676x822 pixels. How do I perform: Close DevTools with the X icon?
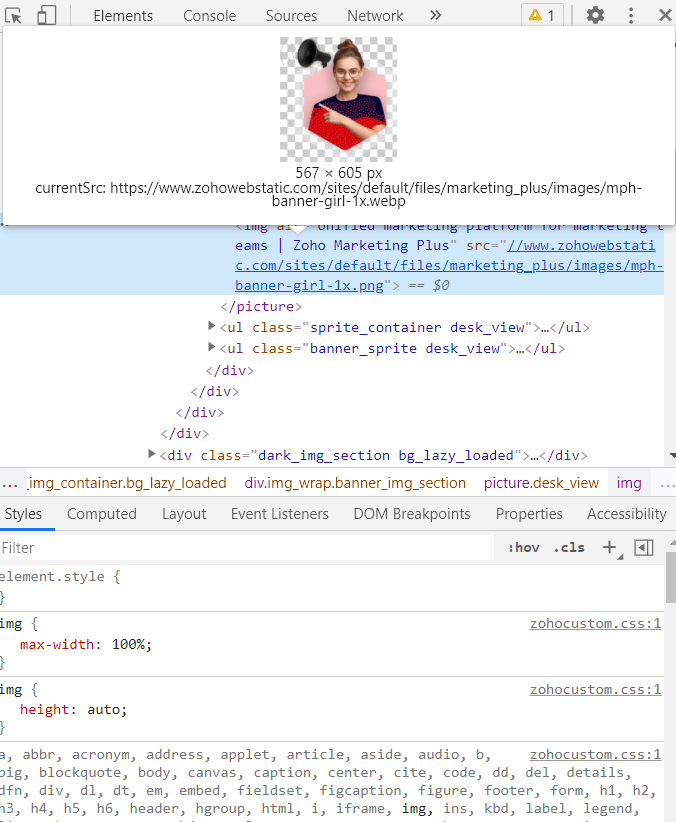coord(665,15)
